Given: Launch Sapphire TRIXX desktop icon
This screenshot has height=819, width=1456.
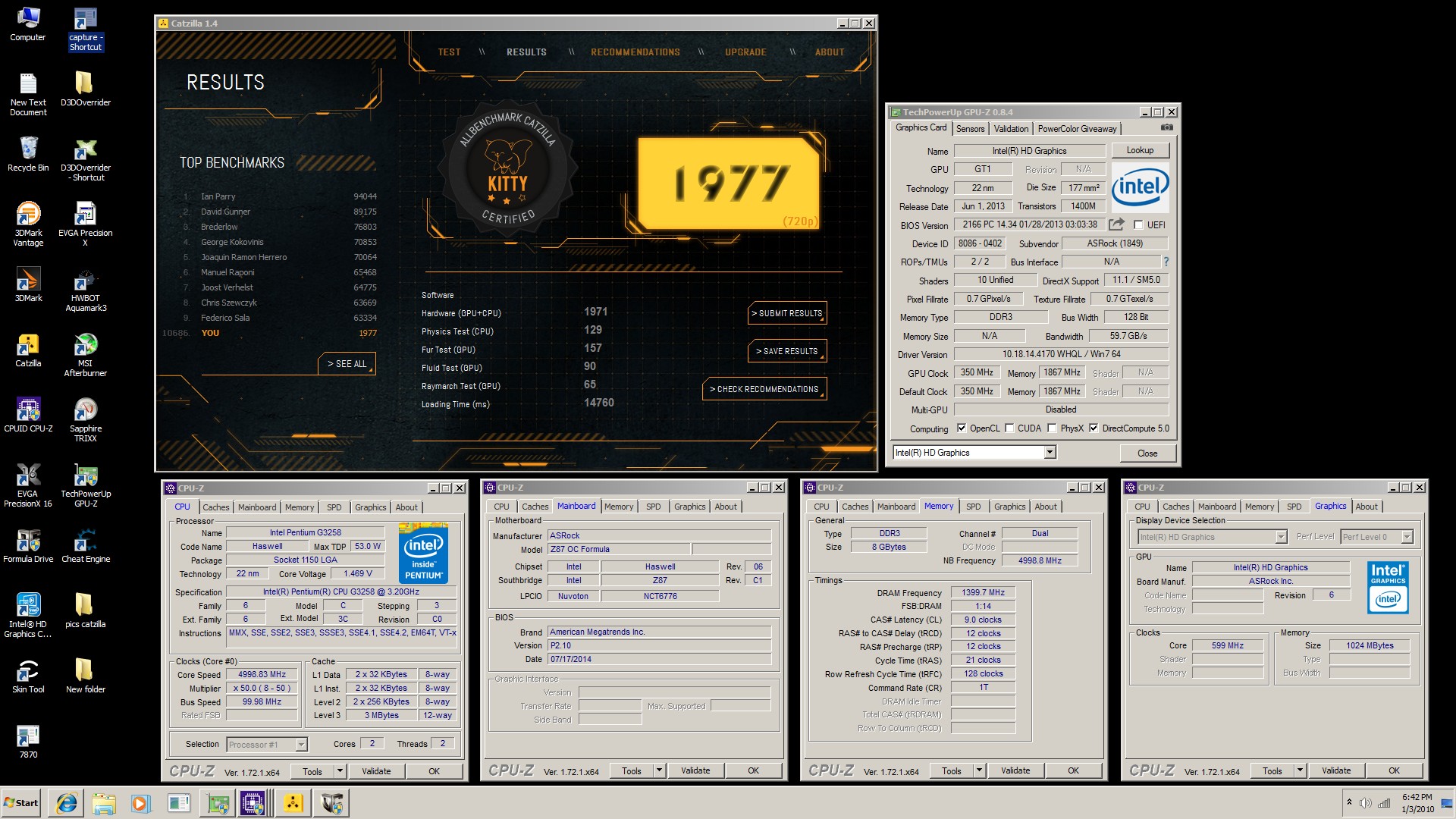Looking at the screenshot, I should 85,420.
